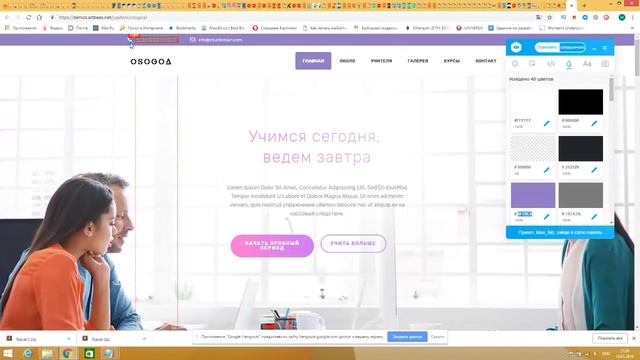Image resolution: width=640 pixels, height=360 pixels.
Task: Close the downloads bar
Action: [x=634, y=338]
